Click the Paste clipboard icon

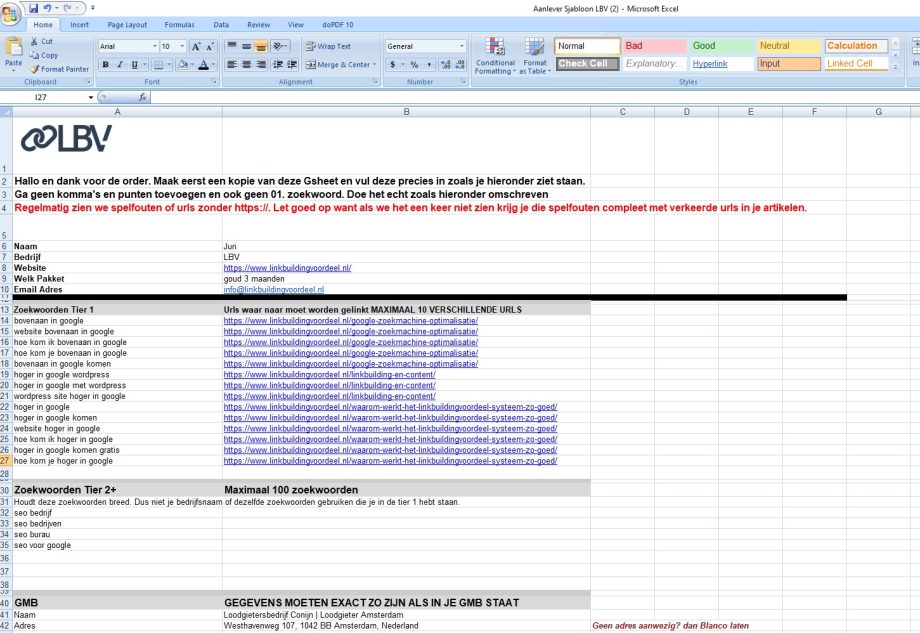[x=13, y=46]
